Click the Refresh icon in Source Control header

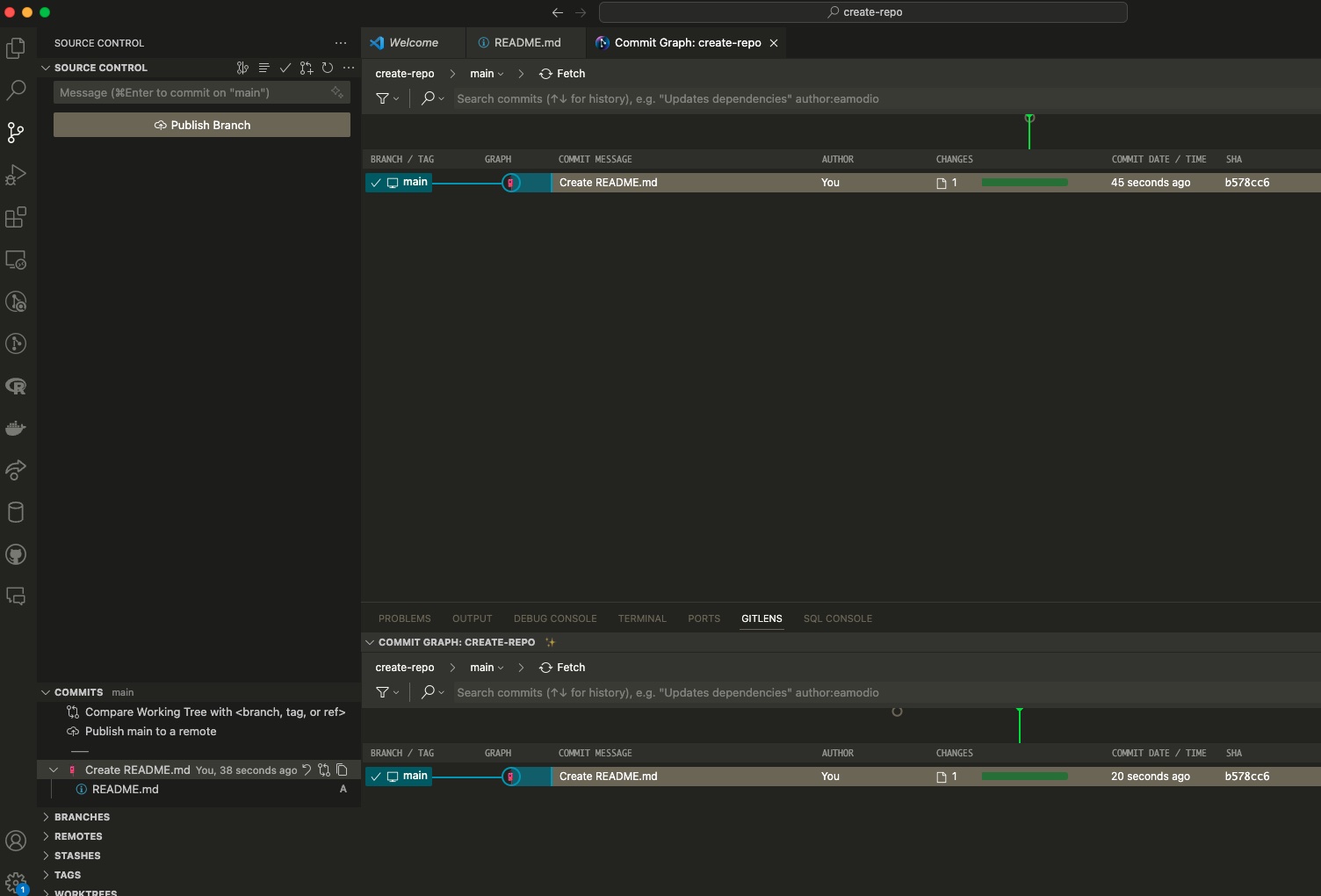328,68
